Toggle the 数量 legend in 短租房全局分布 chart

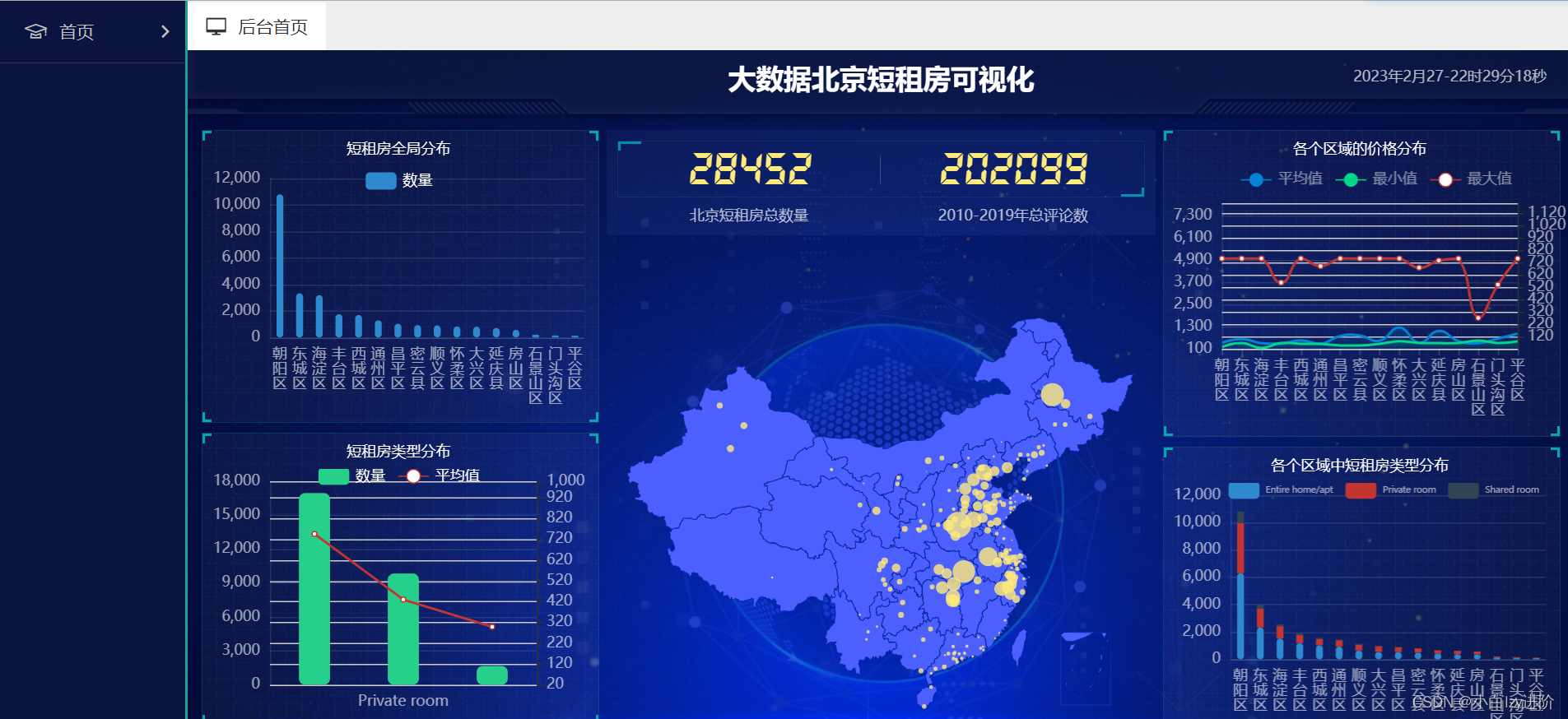(x=399, y=180)
